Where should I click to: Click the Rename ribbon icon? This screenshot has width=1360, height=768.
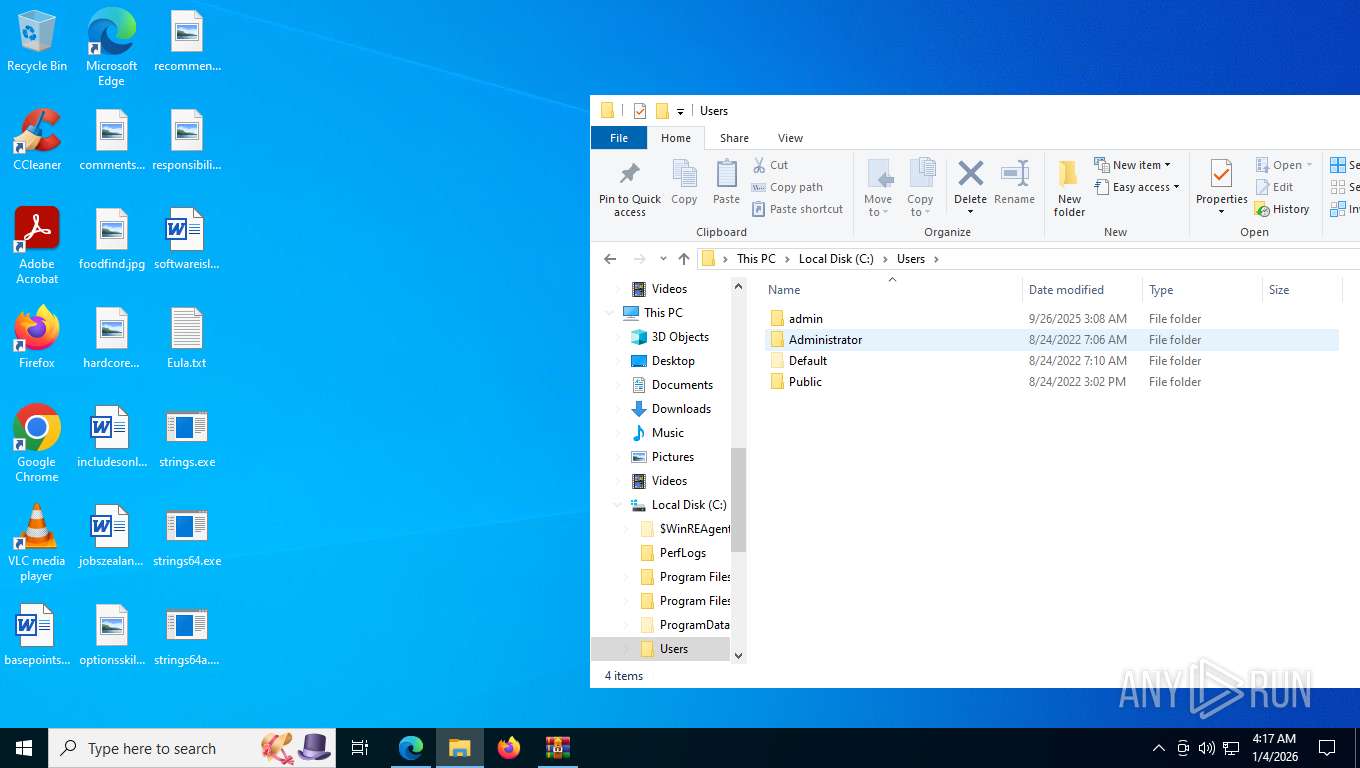[1015, 173]
